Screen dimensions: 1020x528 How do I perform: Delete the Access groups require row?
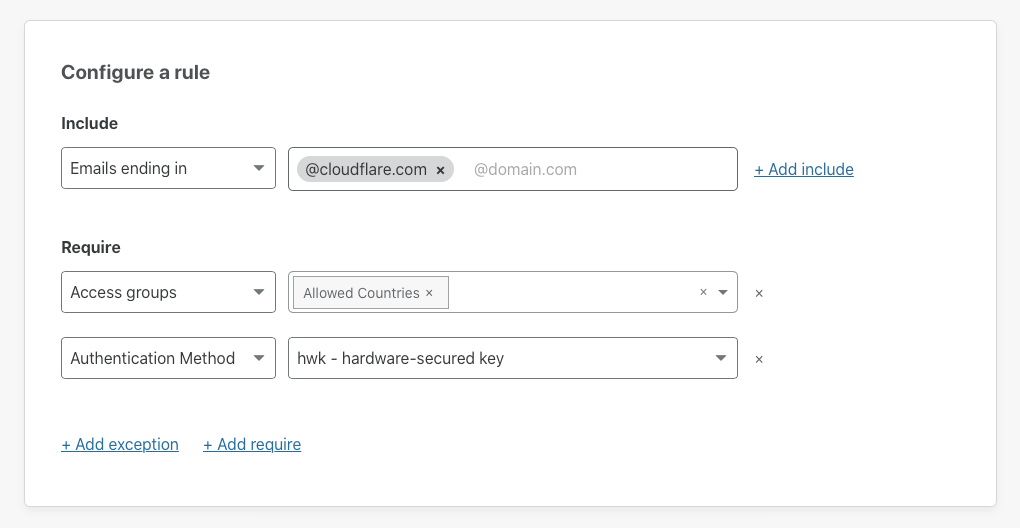pyautogui.click(x=758, y=294)
